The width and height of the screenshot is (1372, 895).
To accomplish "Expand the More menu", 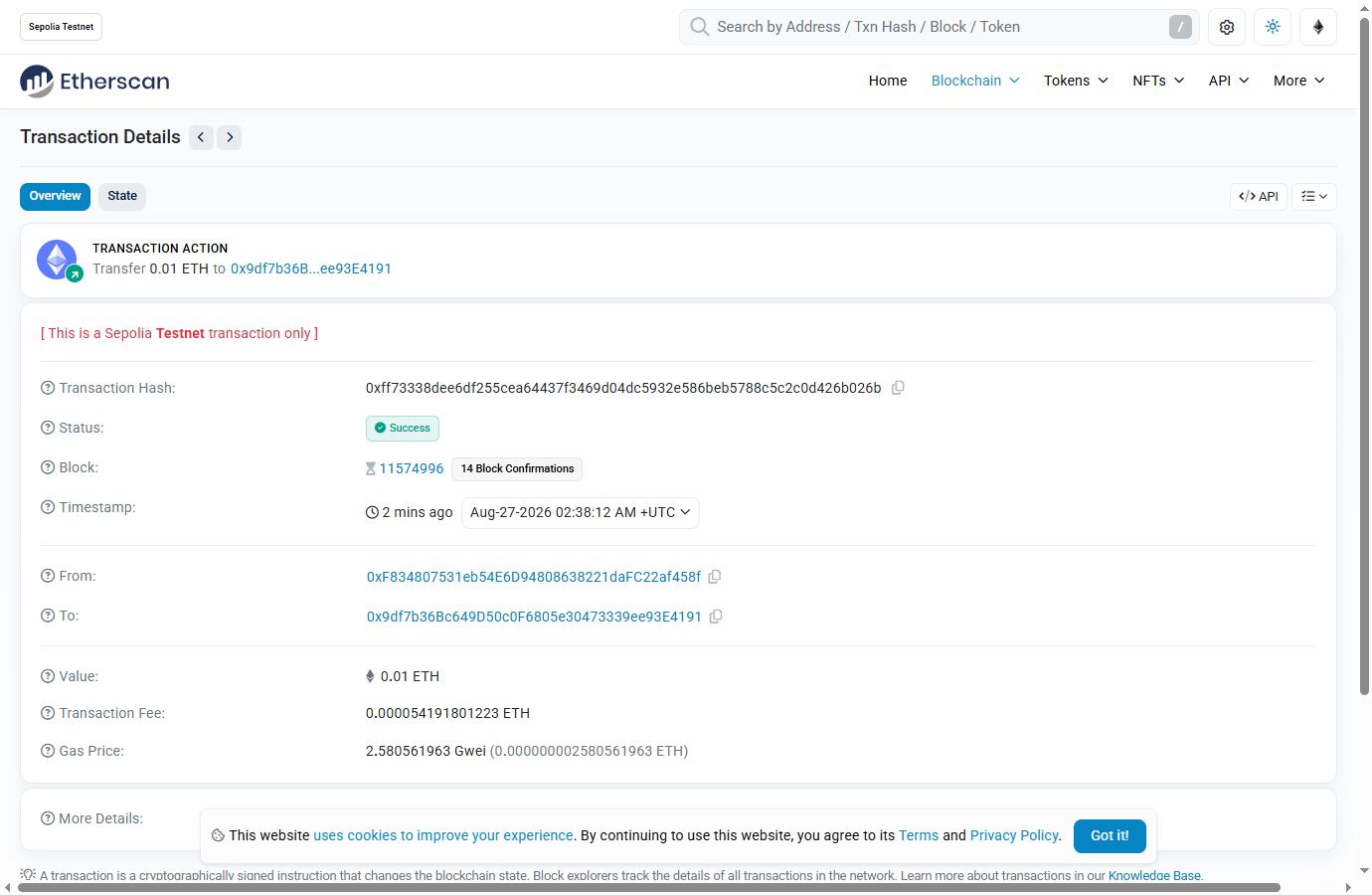I will tap(1299, 81).
